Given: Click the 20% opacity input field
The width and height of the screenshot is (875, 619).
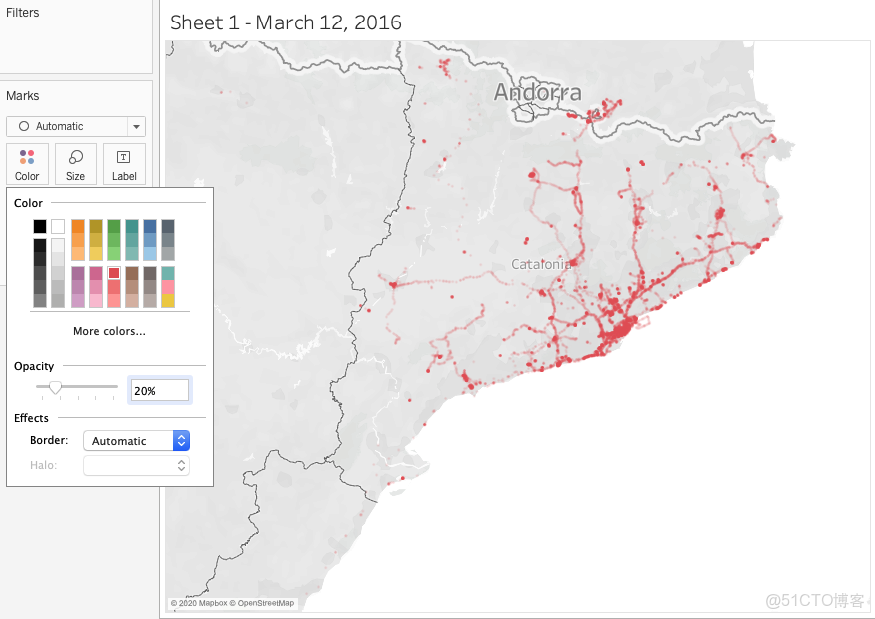Looking at the screenshot, I should (159, 390).
